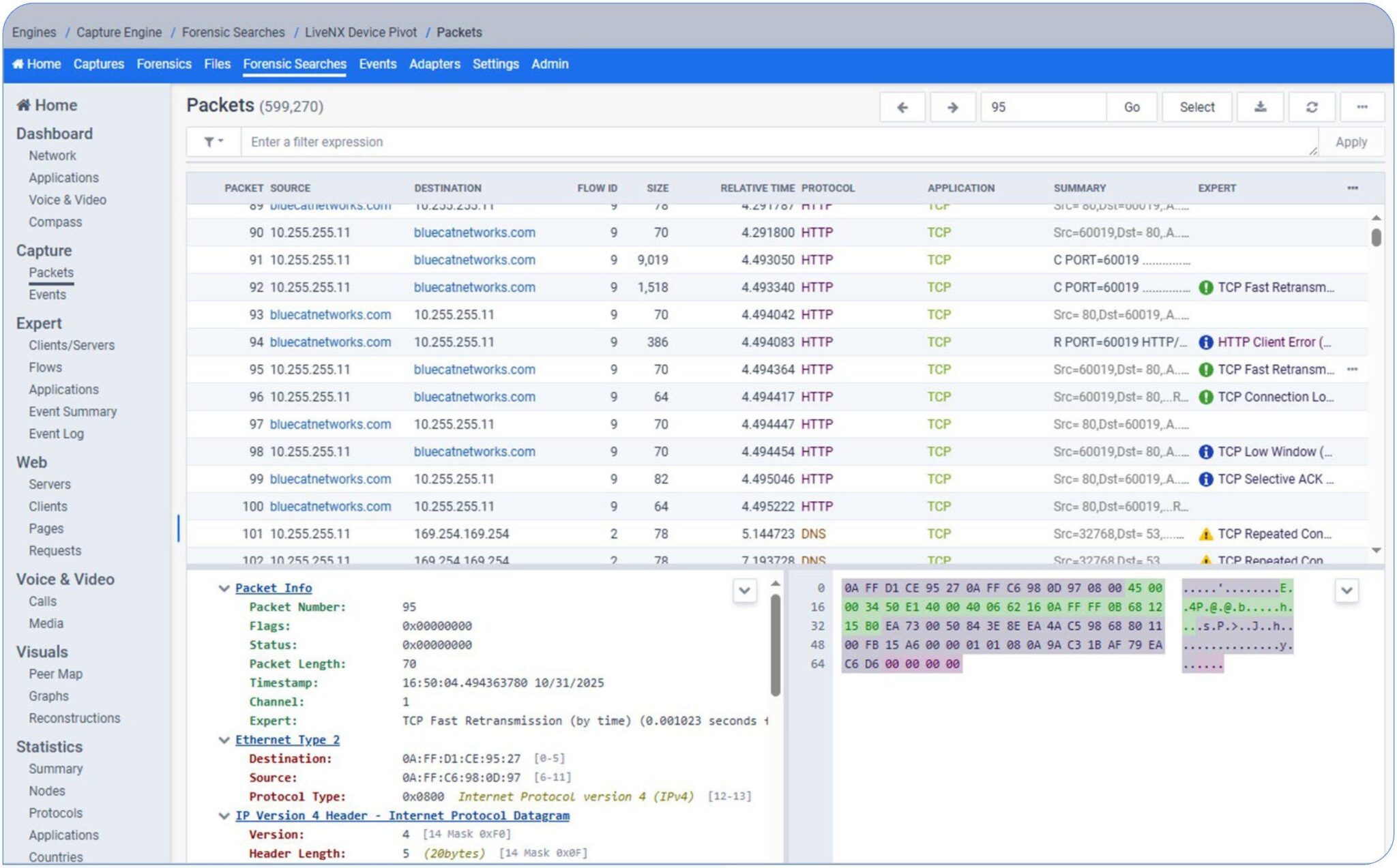Click warning icon on packet 101
1397x868 pixels.
coord(1205,534)
